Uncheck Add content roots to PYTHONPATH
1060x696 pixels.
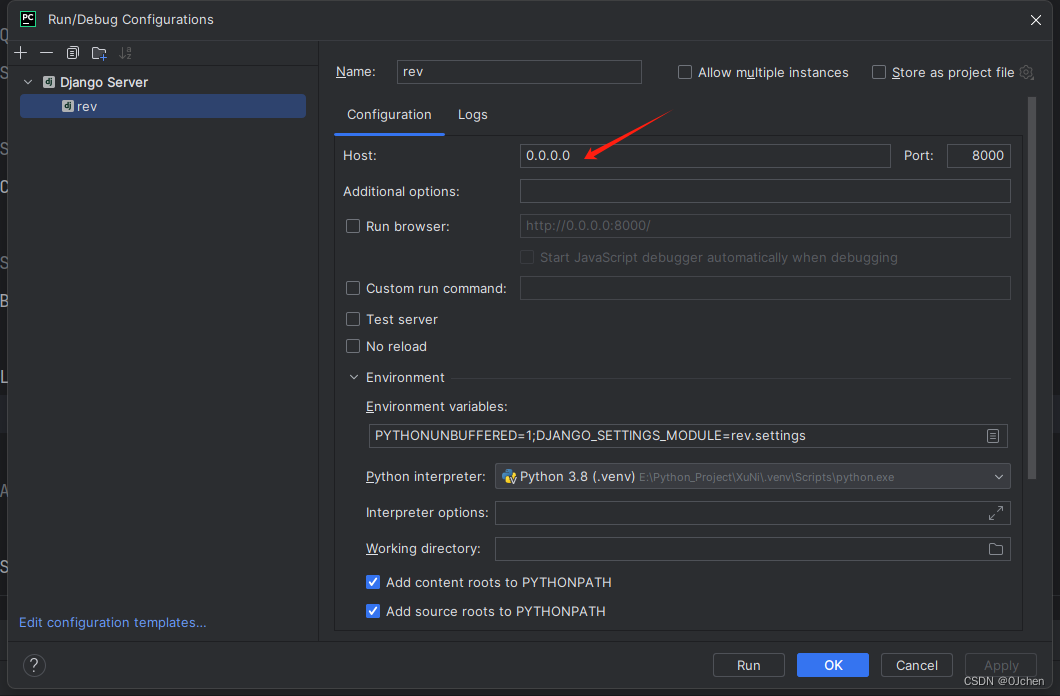click(x=372, y=582)
